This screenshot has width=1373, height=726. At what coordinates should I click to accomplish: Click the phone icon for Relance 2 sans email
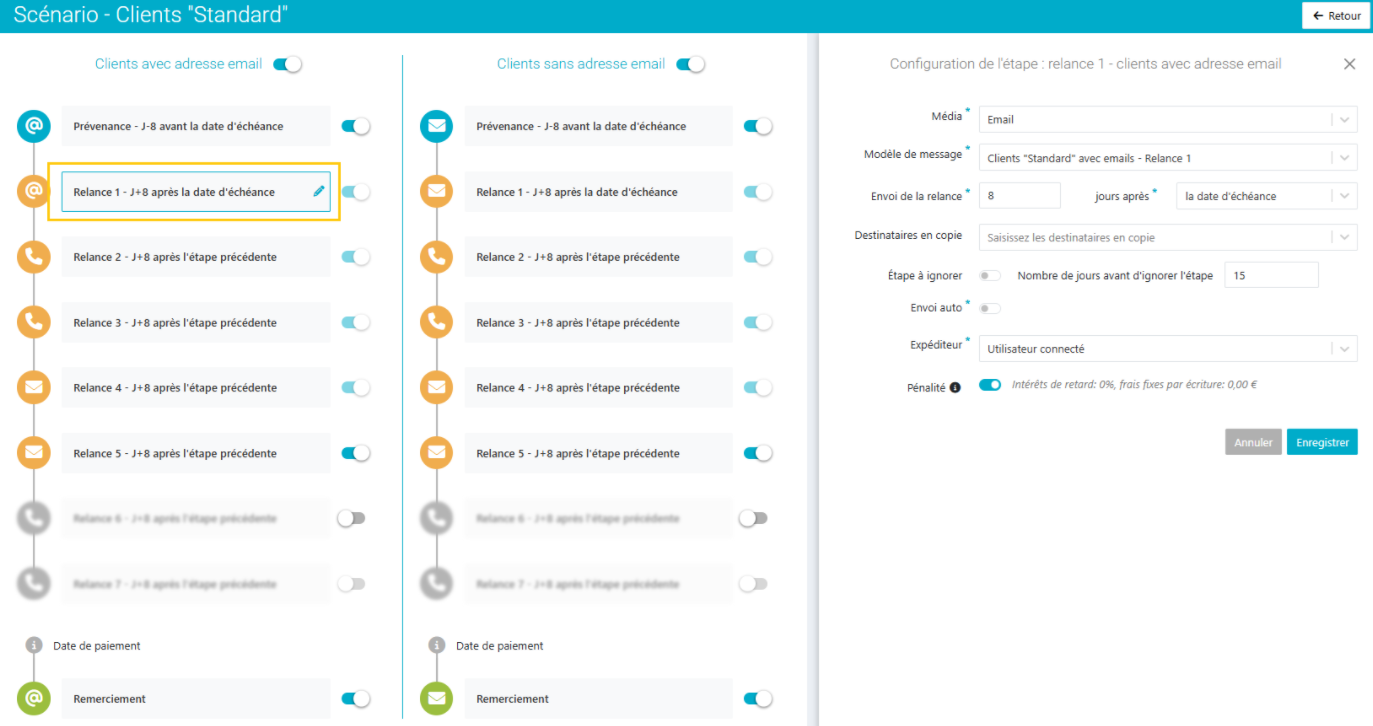pos(437,257)
